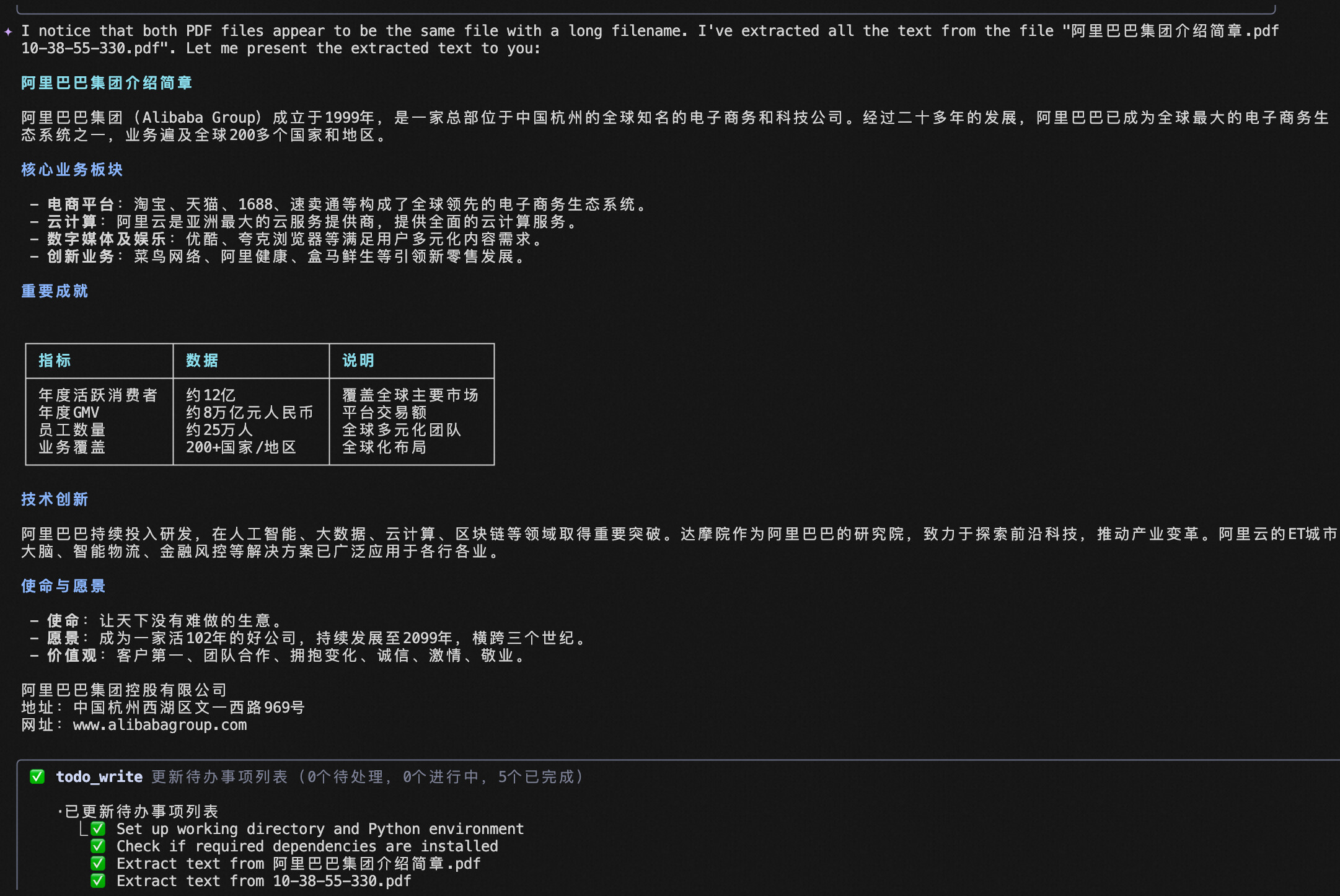The height and width of the screenshot is (896, 1340).
Task: Click the 约8万亿元人民币 table cell
Action: point(249,412)
